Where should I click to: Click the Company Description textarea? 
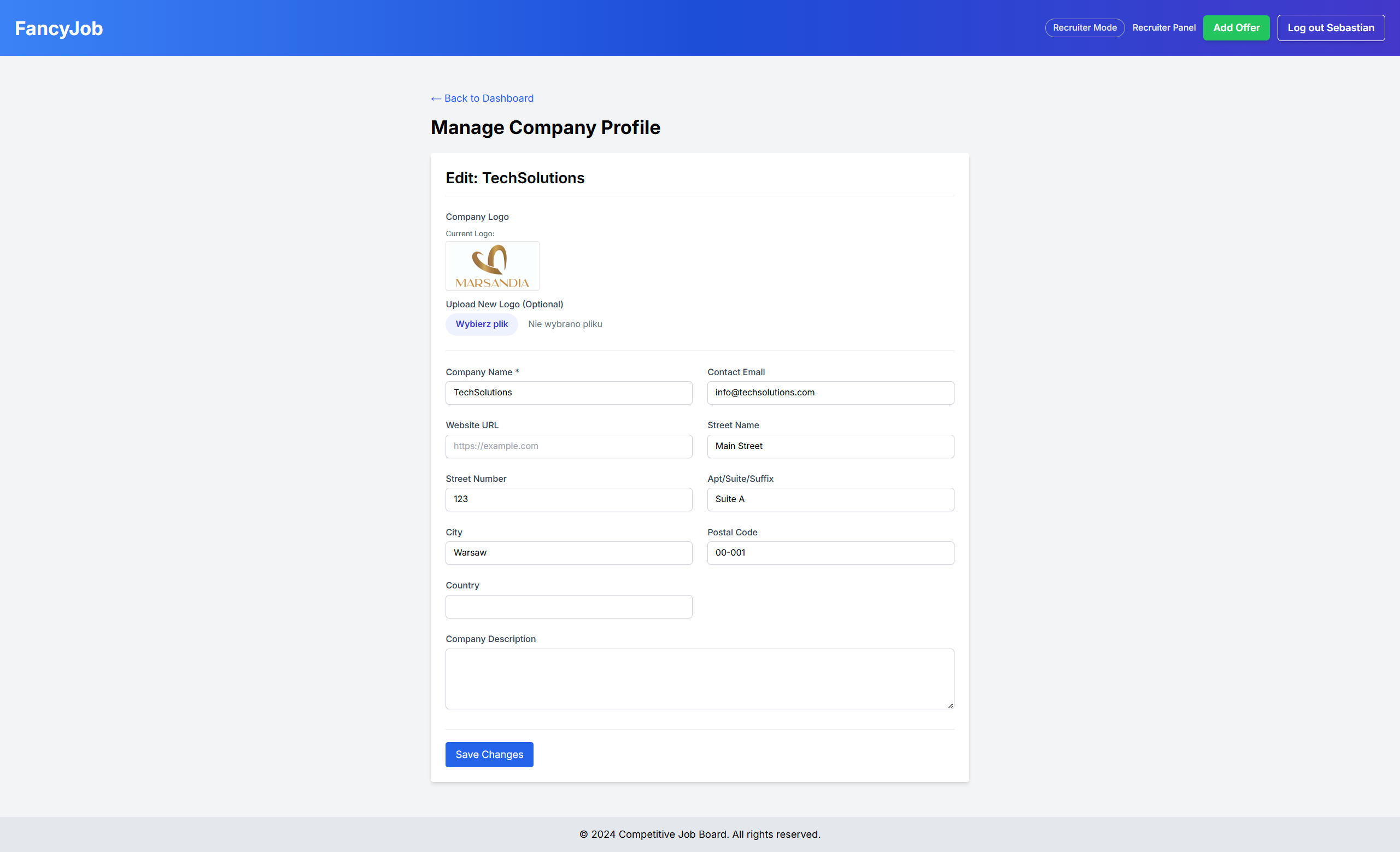coord(699,679)
